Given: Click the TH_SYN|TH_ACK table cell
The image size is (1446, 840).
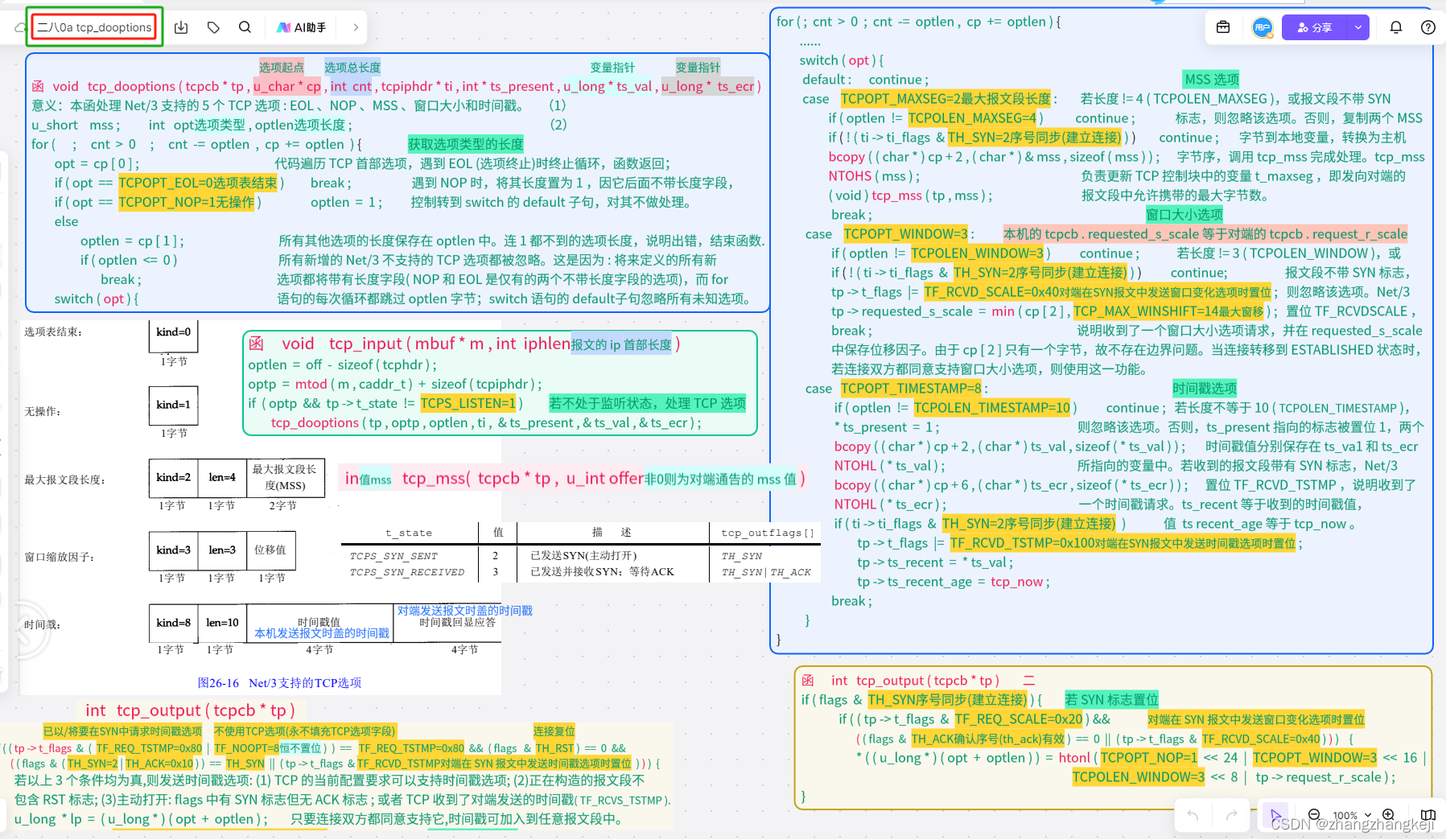Looking at the screenshot, I should (x=766, y=572).
